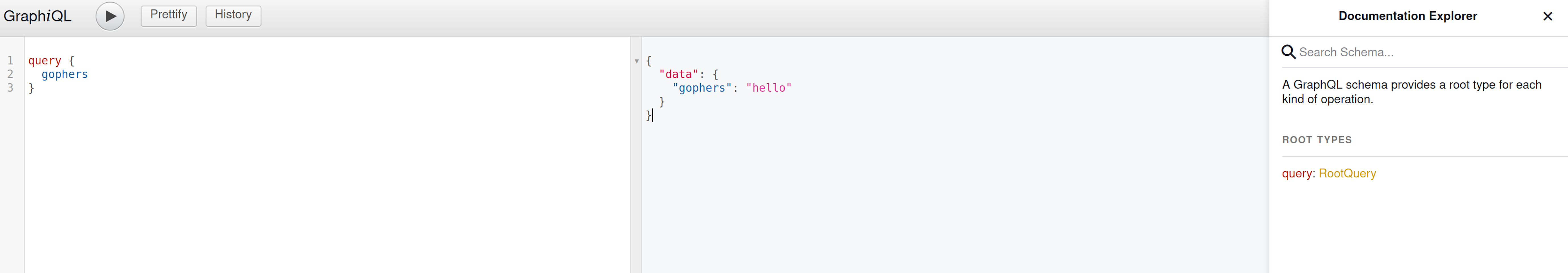
Task: Click line number 1 in query editor
Action: point(10,61)
